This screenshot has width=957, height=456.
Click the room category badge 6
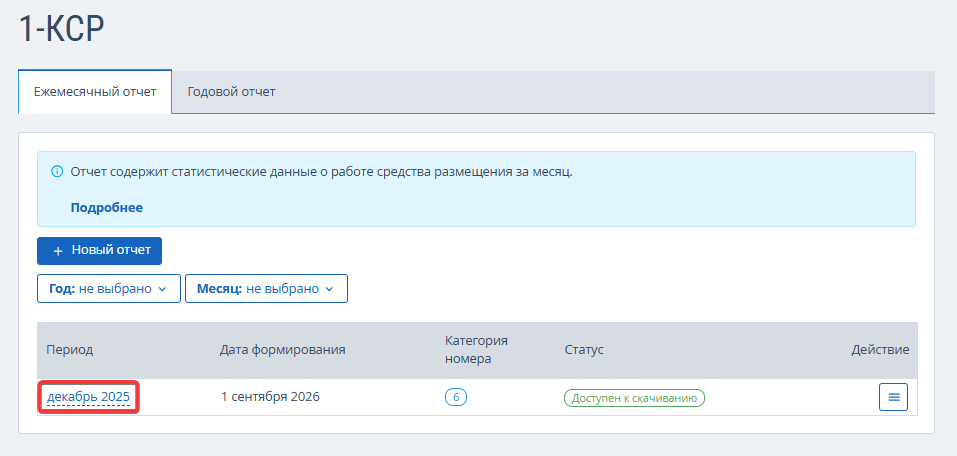(x=456, y=397)
